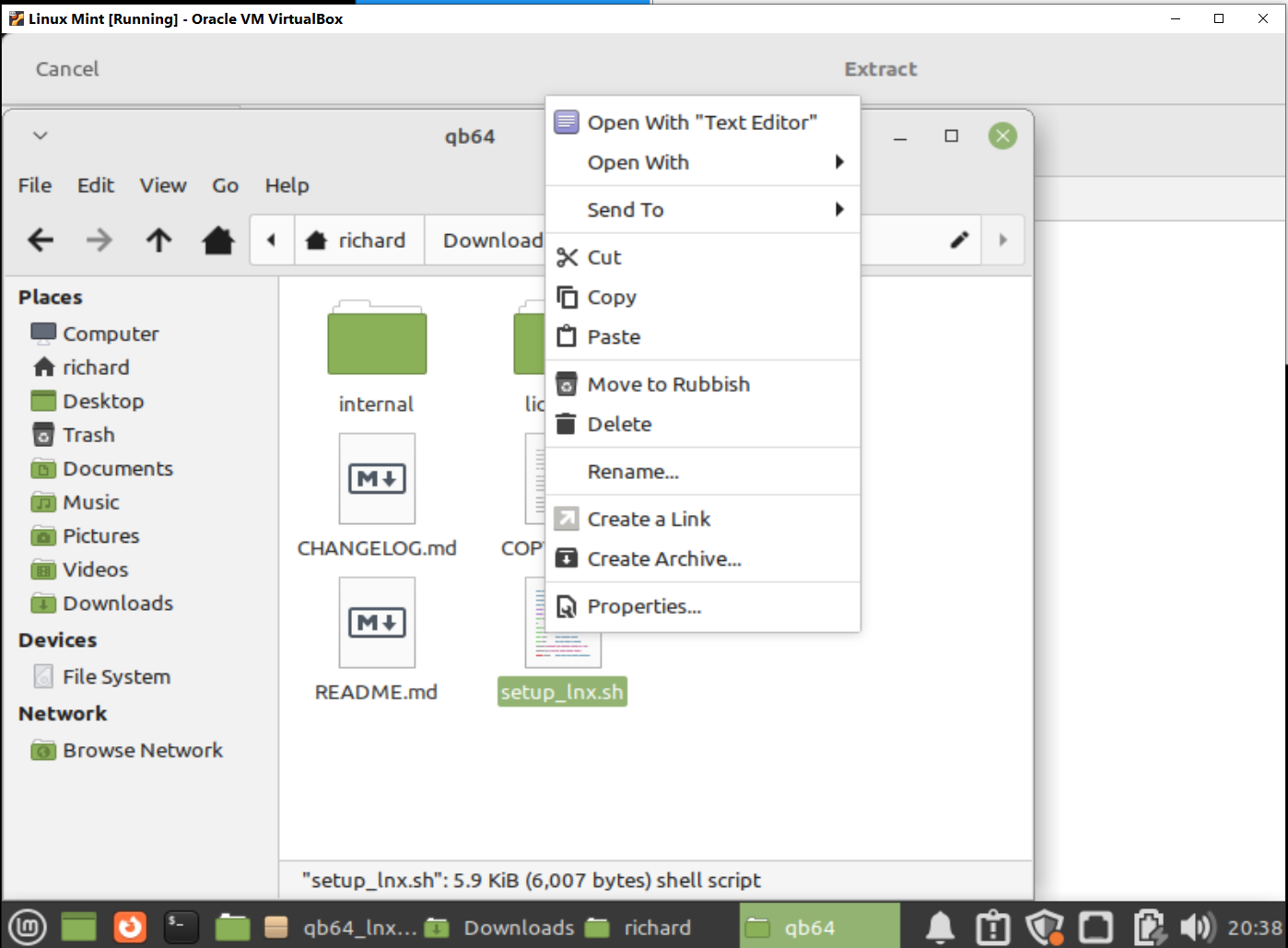
Task: Go back with the back arrow
Action: point(41,240)
